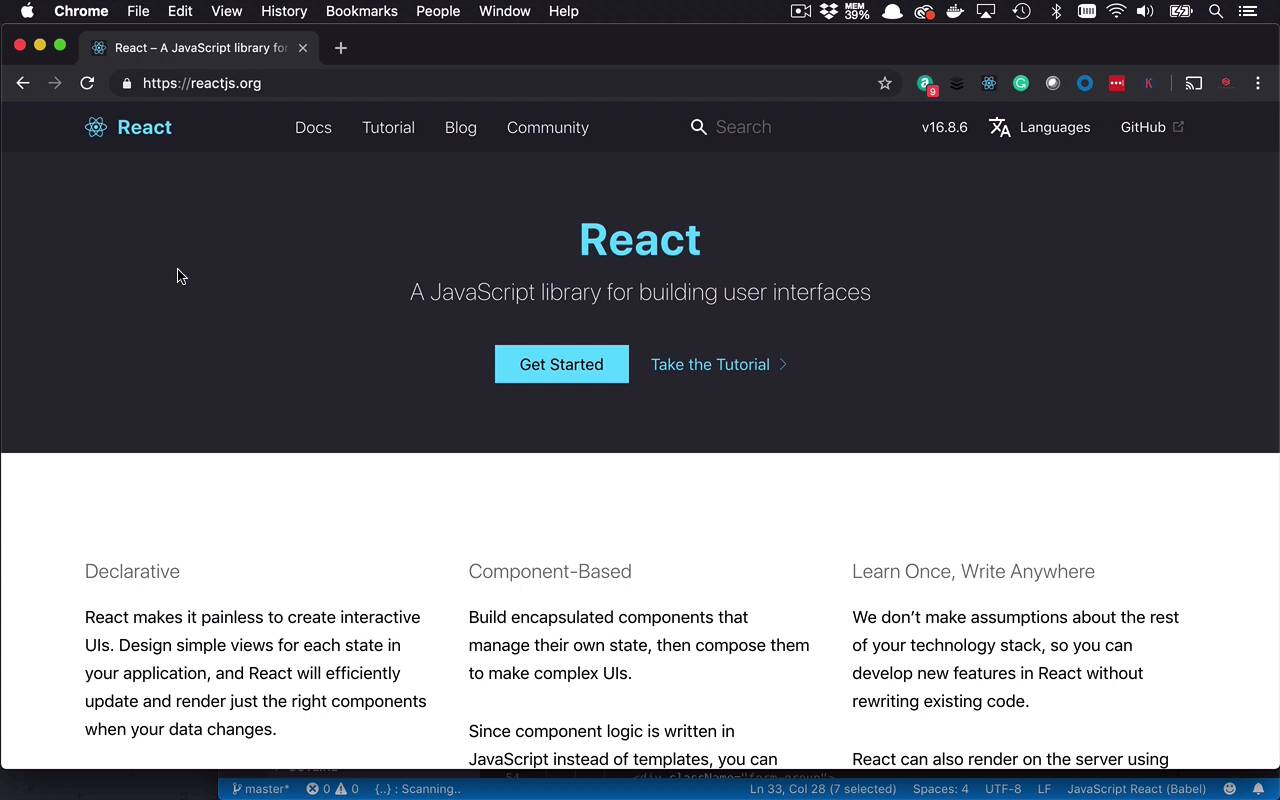Click the Chrome profile avatar icon
The height and width of the screenshot is (800, 1280).
coord(1227,83)
